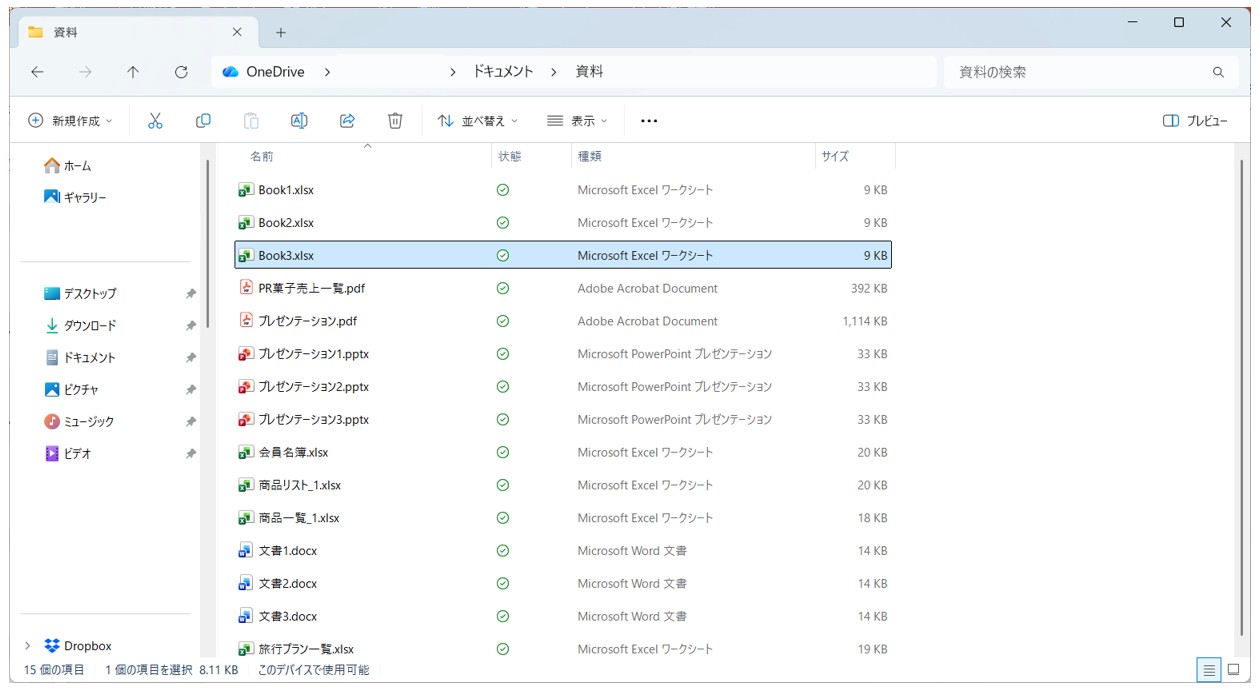Sort by the サイズ column header

click(x=835, y=157)
